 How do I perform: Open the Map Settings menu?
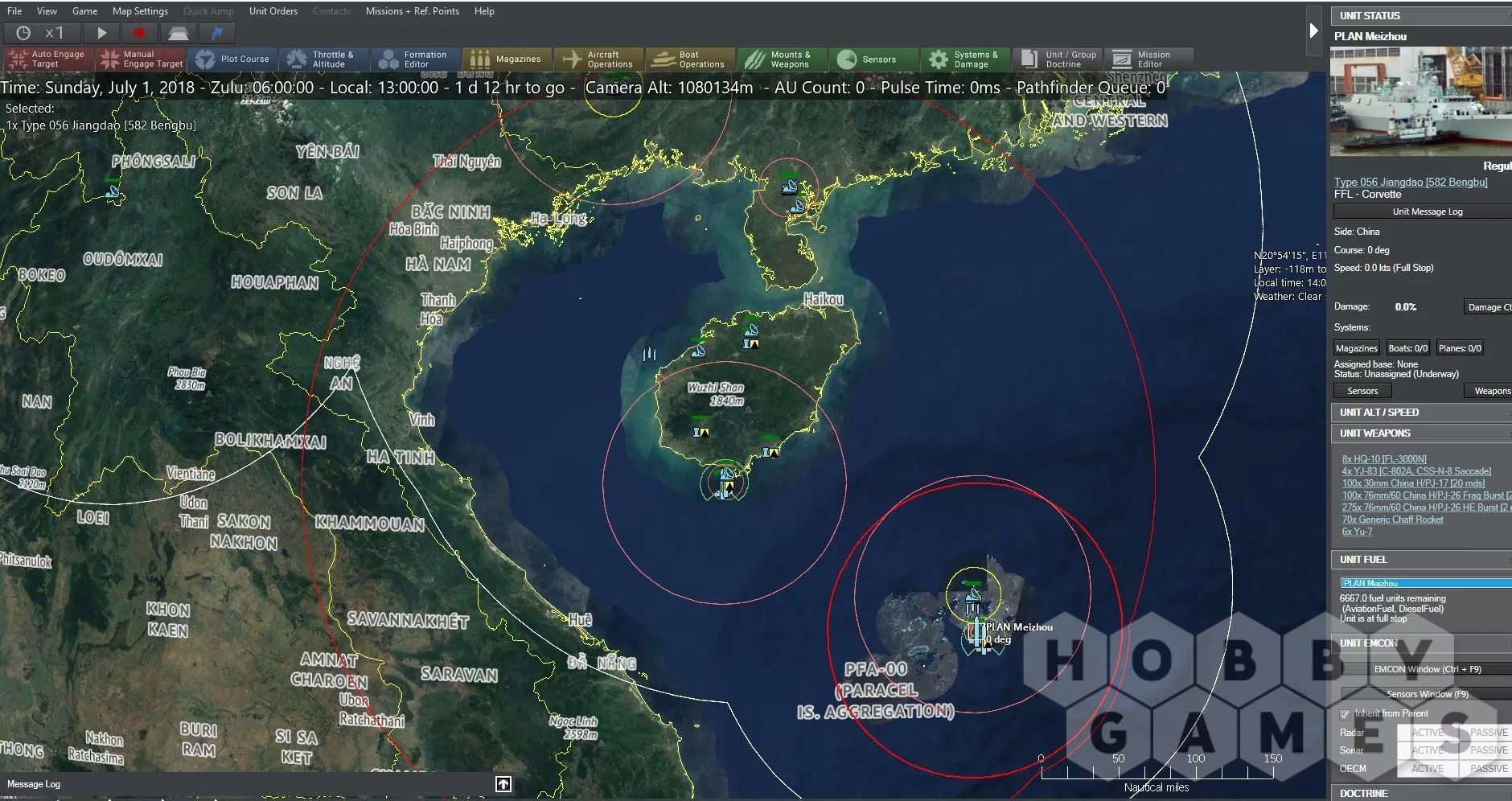(x=140, y=11)
